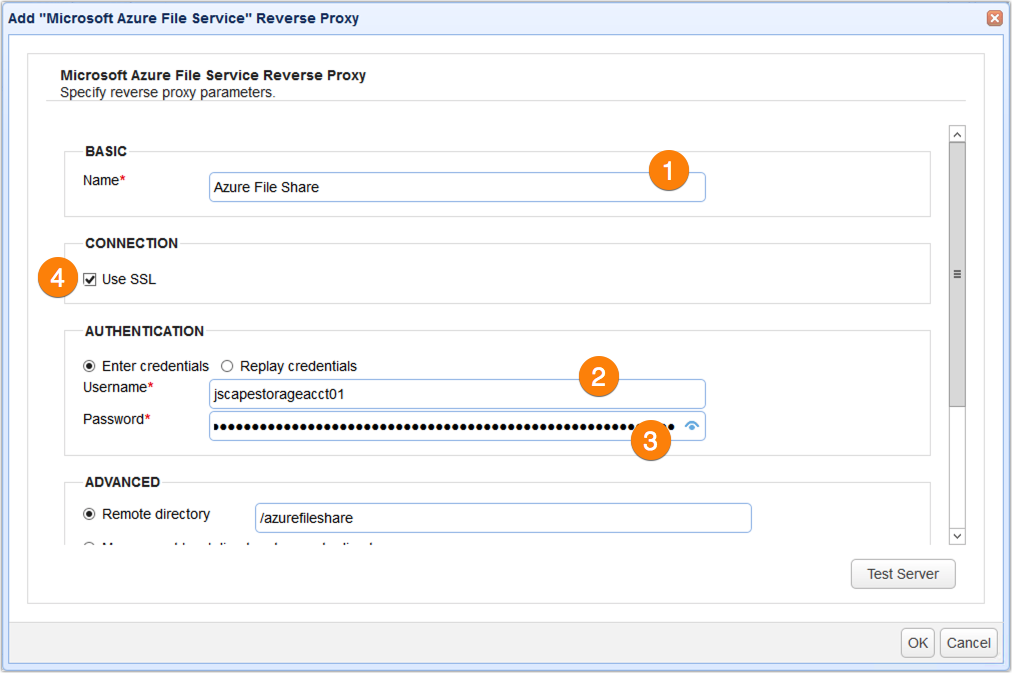
Task: Close the Add Reverse Proxy dialog
Action: point(994,18)
